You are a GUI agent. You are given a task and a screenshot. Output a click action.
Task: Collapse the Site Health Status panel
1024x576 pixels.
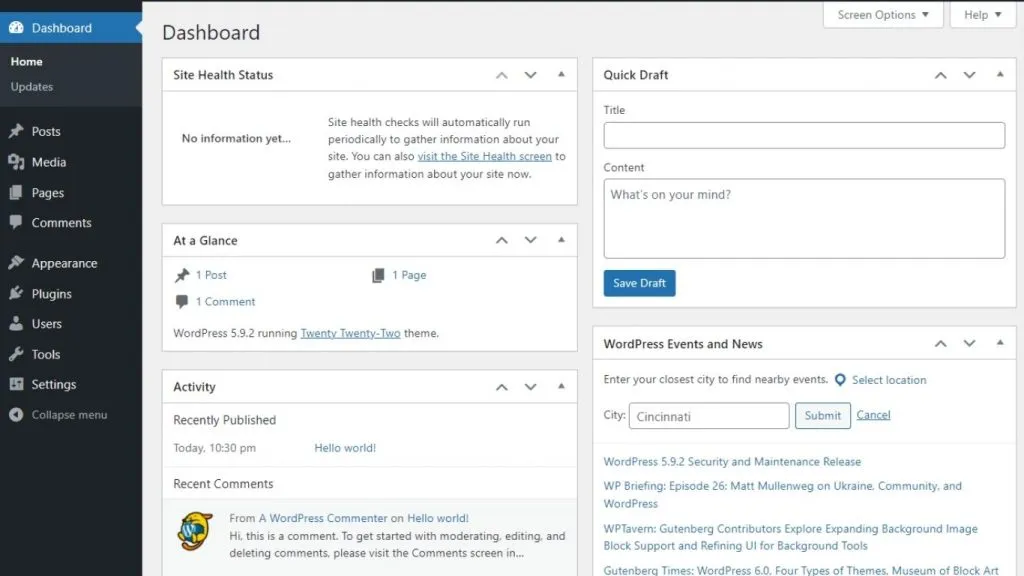click(x=561, y=74)
